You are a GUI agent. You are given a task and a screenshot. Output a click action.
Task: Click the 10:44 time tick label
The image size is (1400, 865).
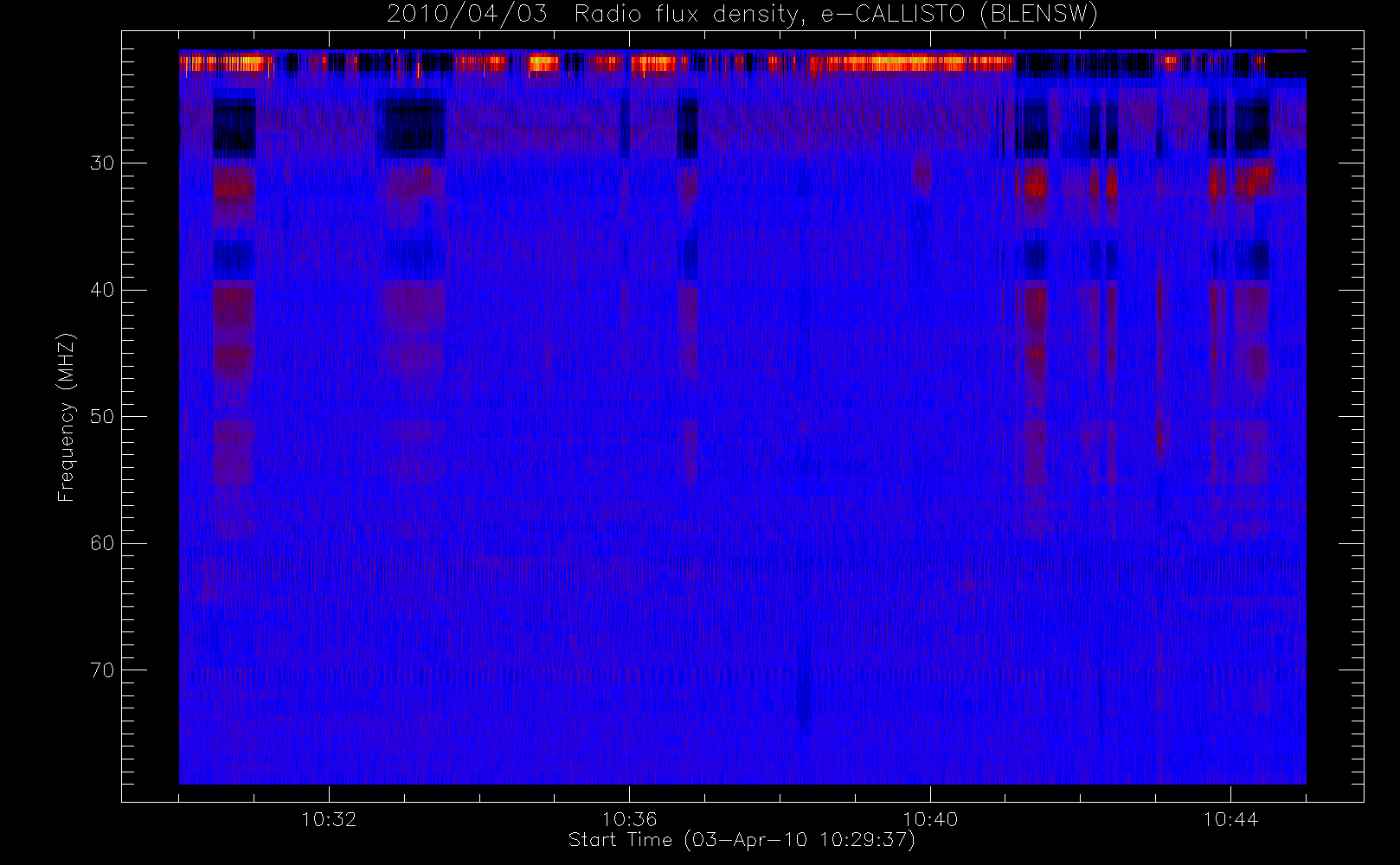coord(1230,819)
